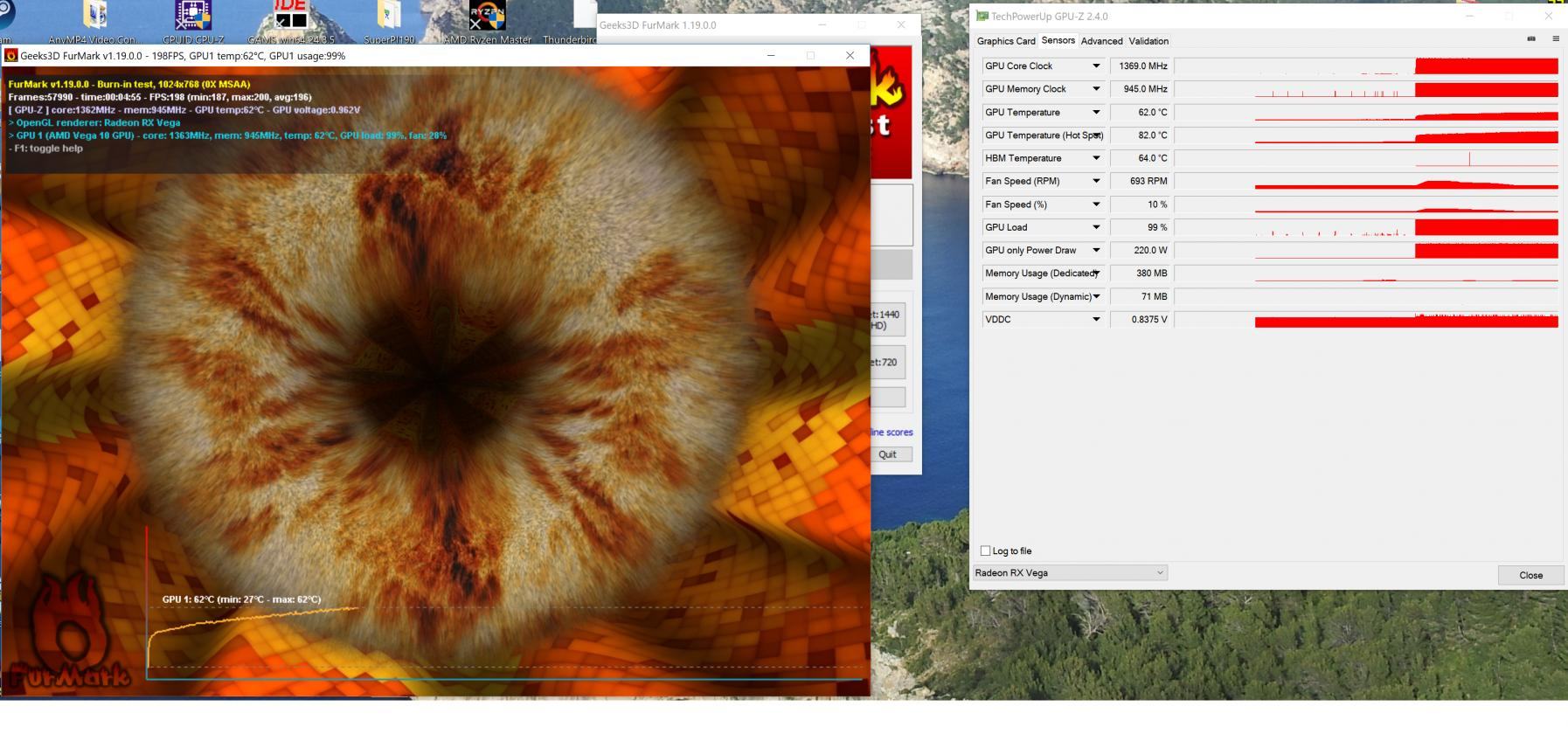Click the 945.0 MHz memory clock value

click(1141, 89)
